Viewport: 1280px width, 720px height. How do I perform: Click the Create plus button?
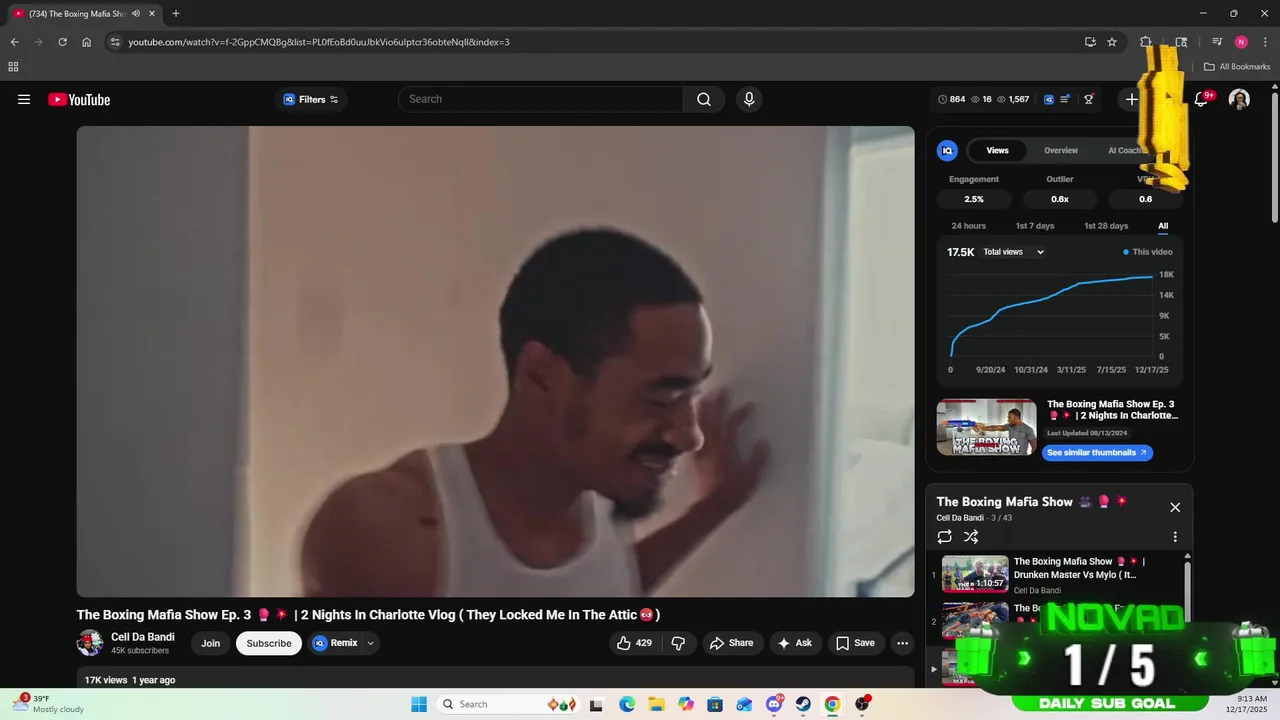click(x=1131, y=99)
